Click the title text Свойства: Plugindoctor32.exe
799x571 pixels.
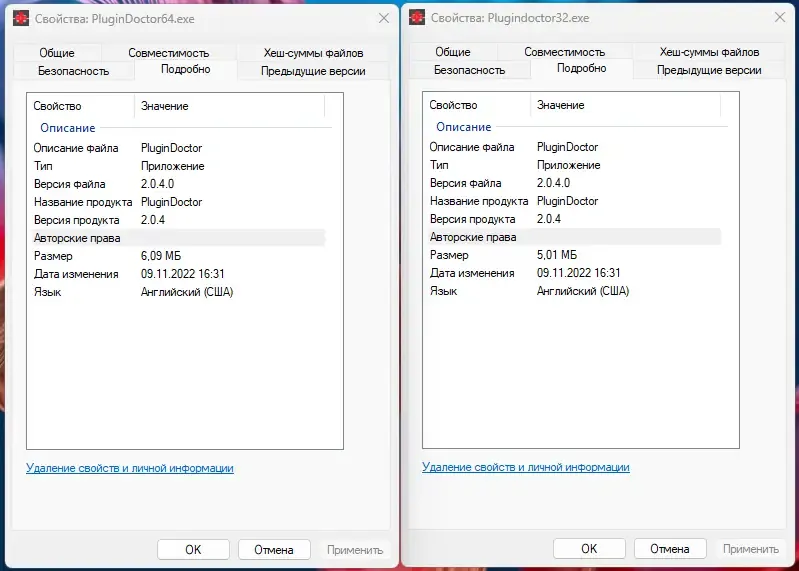(510, 18)
